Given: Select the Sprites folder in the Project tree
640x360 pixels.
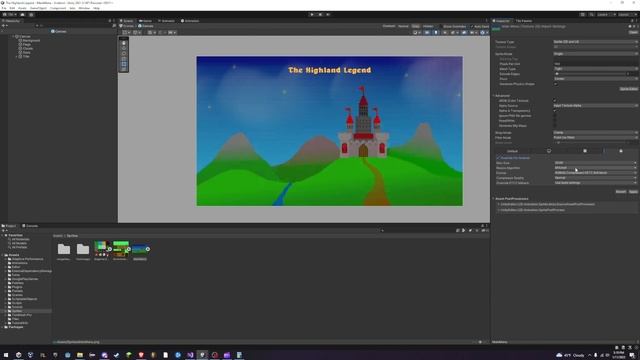Looking at the screenshot, I should [x=17, y=311].
